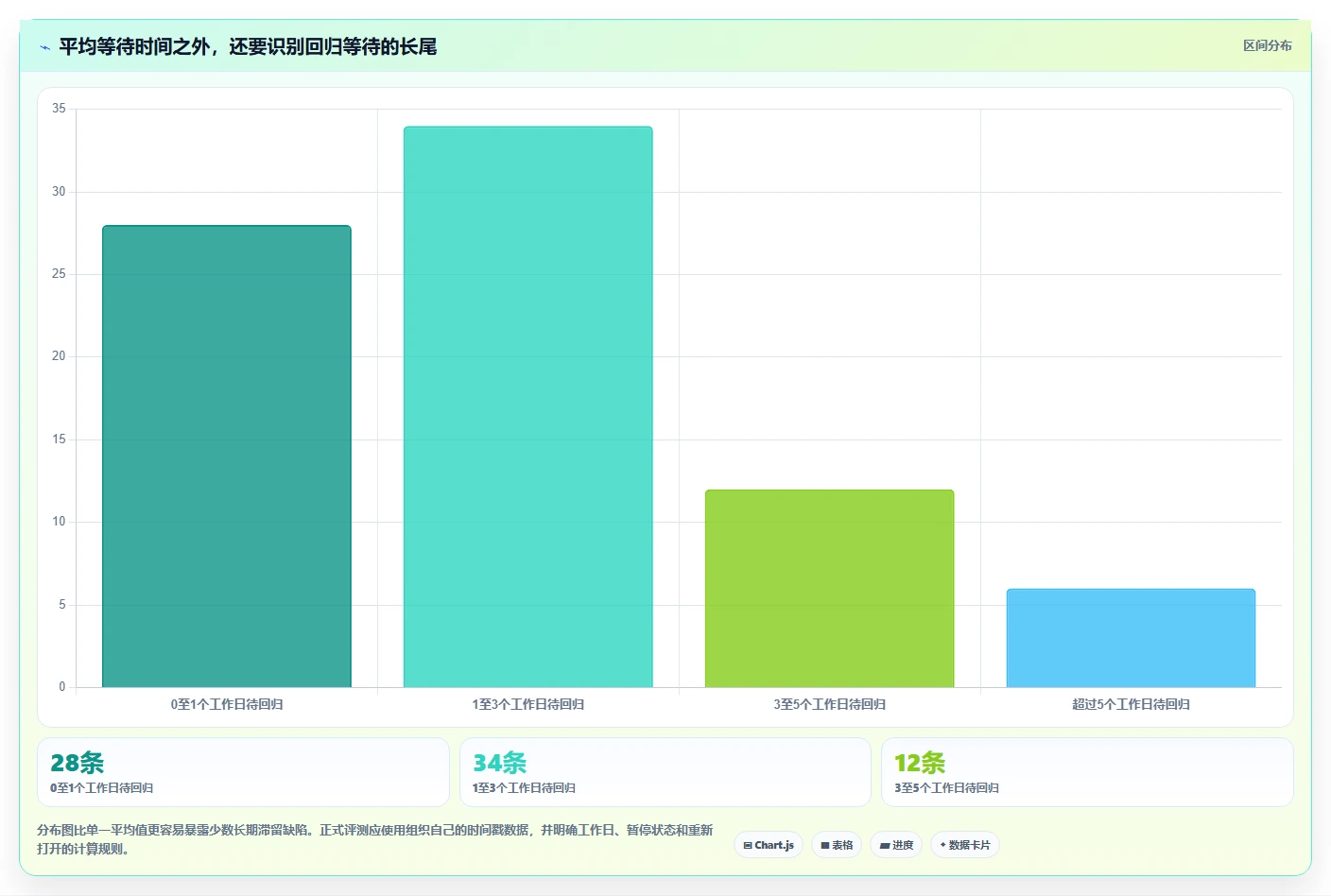
Task: Click the x-axis label 0至1个工作日待回归
Action: point(227,704)
